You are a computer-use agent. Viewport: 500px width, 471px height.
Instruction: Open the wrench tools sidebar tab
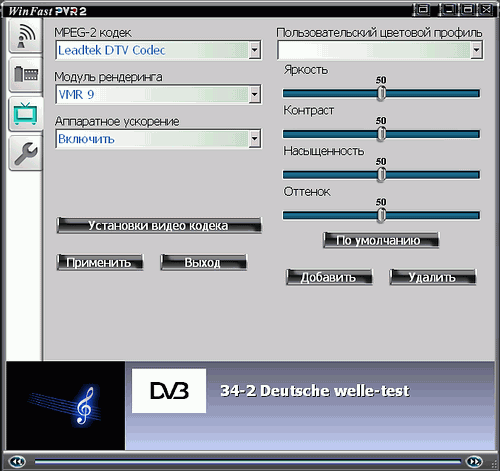tap(26, 153)
